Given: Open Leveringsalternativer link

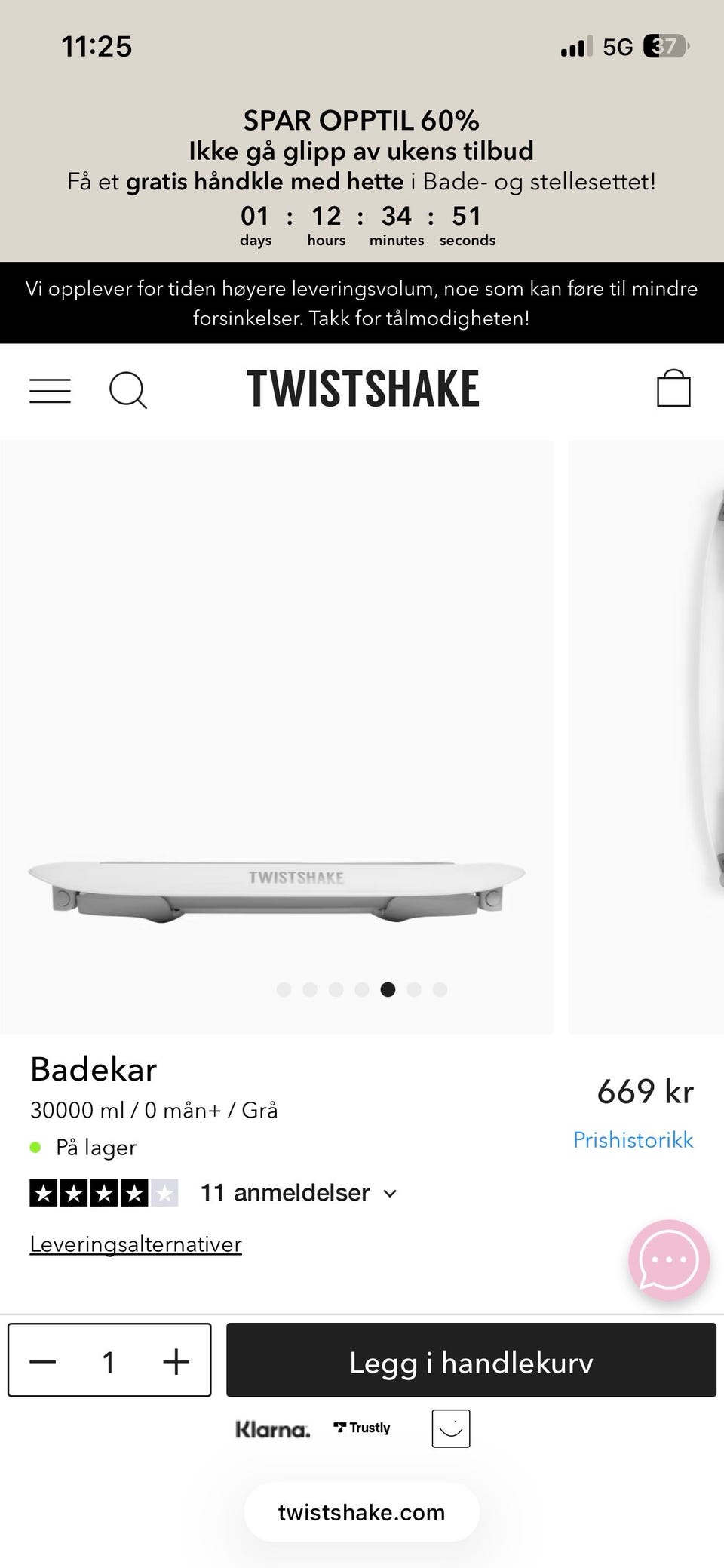Looking at the screenshot, I should click(136, 1244).
